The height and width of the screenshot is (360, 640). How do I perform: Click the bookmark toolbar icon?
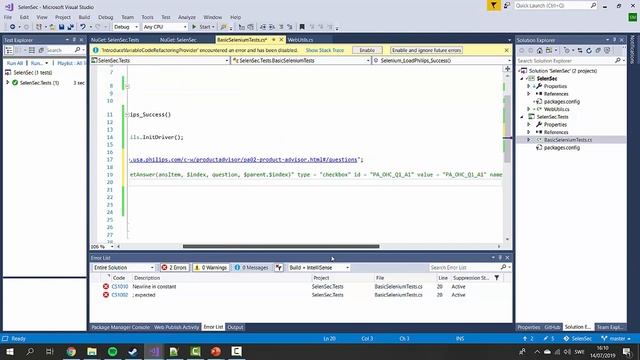(x=302, y=27)
